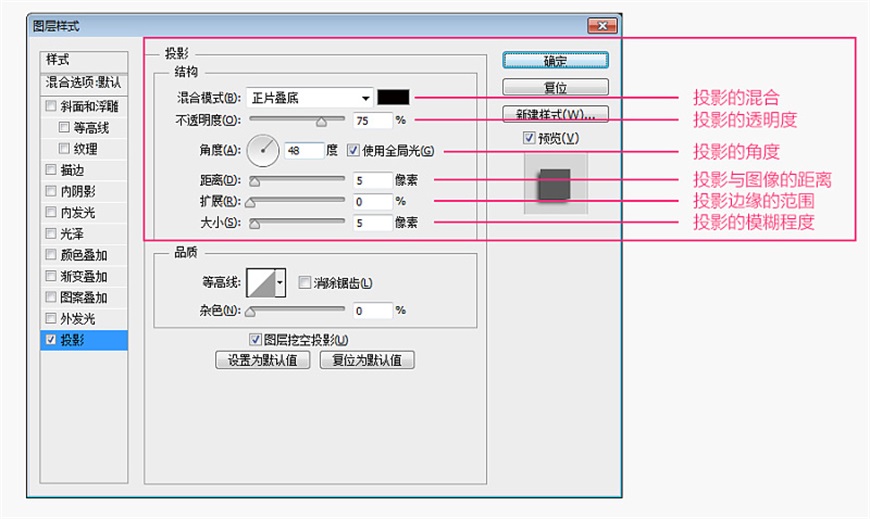This screenshot has width=870, height=519.
Task: Enable the 渐变叠加 checkbox
Action: point(51,276)
